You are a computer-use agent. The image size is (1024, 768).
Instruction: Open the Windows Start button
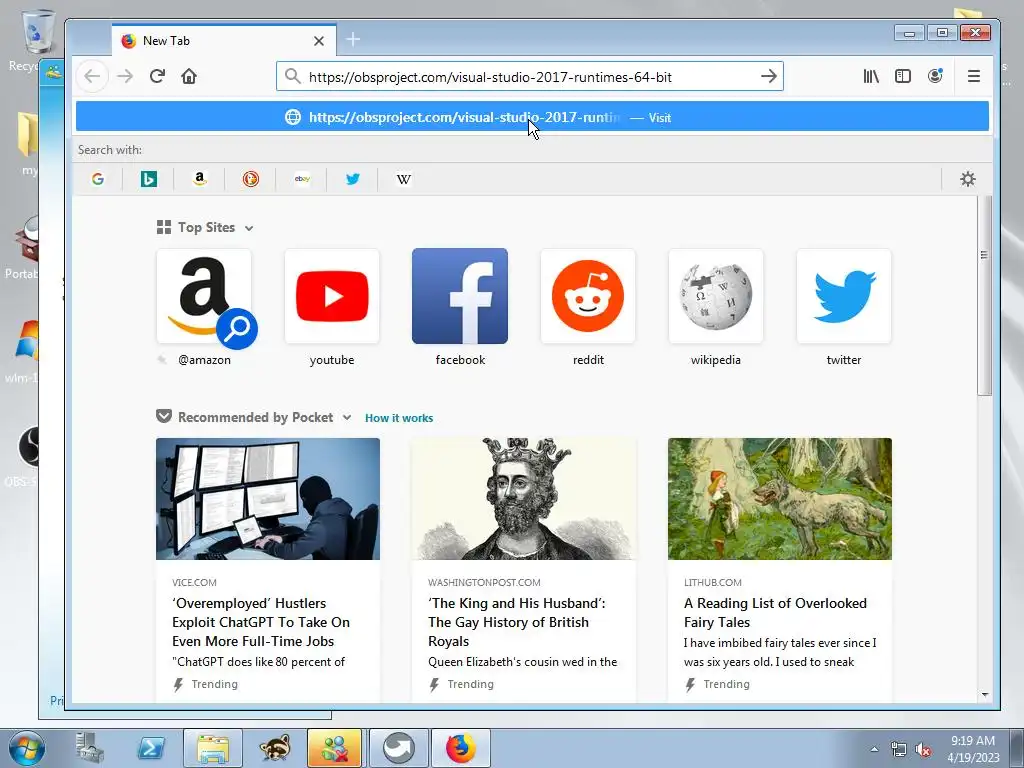click(x=26, y=748)
